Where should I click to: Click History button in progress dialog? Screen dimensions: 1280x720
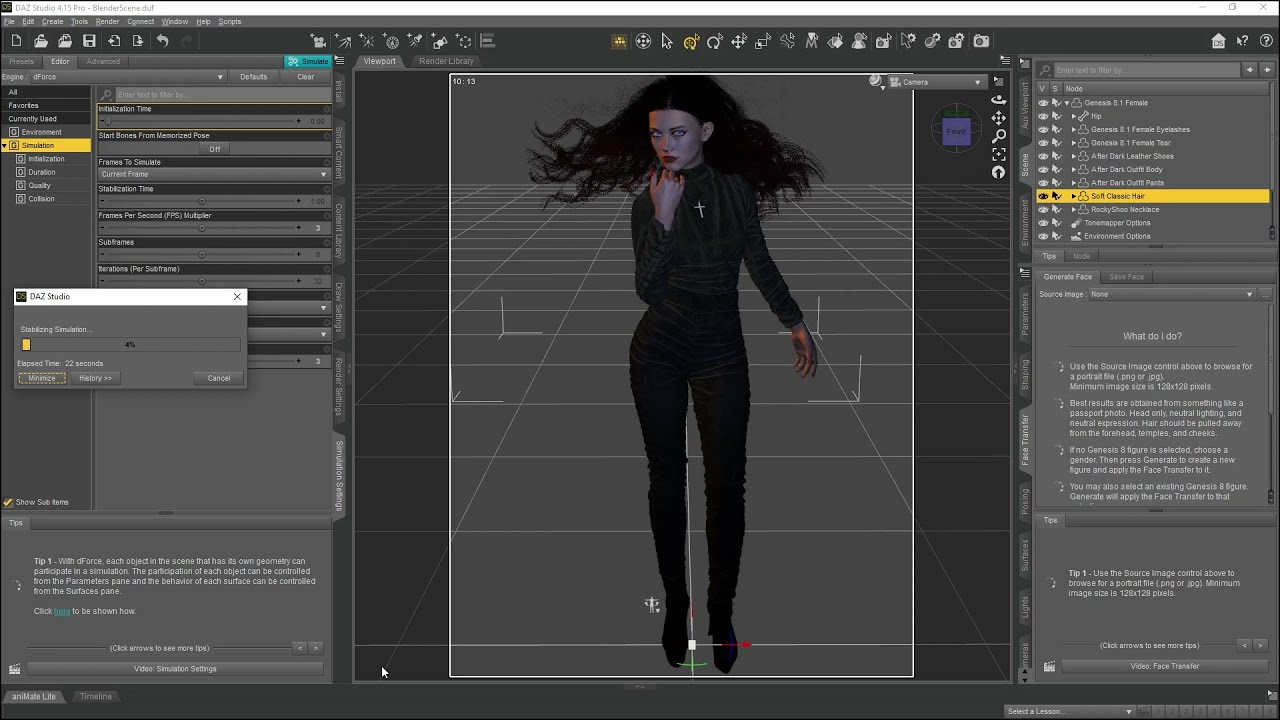click(95, 378)
